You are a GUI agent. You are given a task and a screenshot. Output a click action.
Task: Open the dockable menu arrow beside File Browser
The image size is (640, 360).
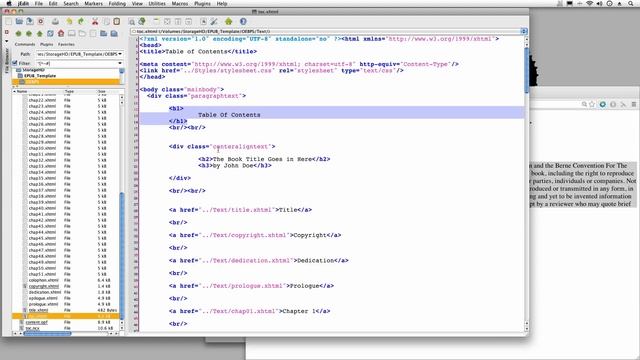pos(7,41)
